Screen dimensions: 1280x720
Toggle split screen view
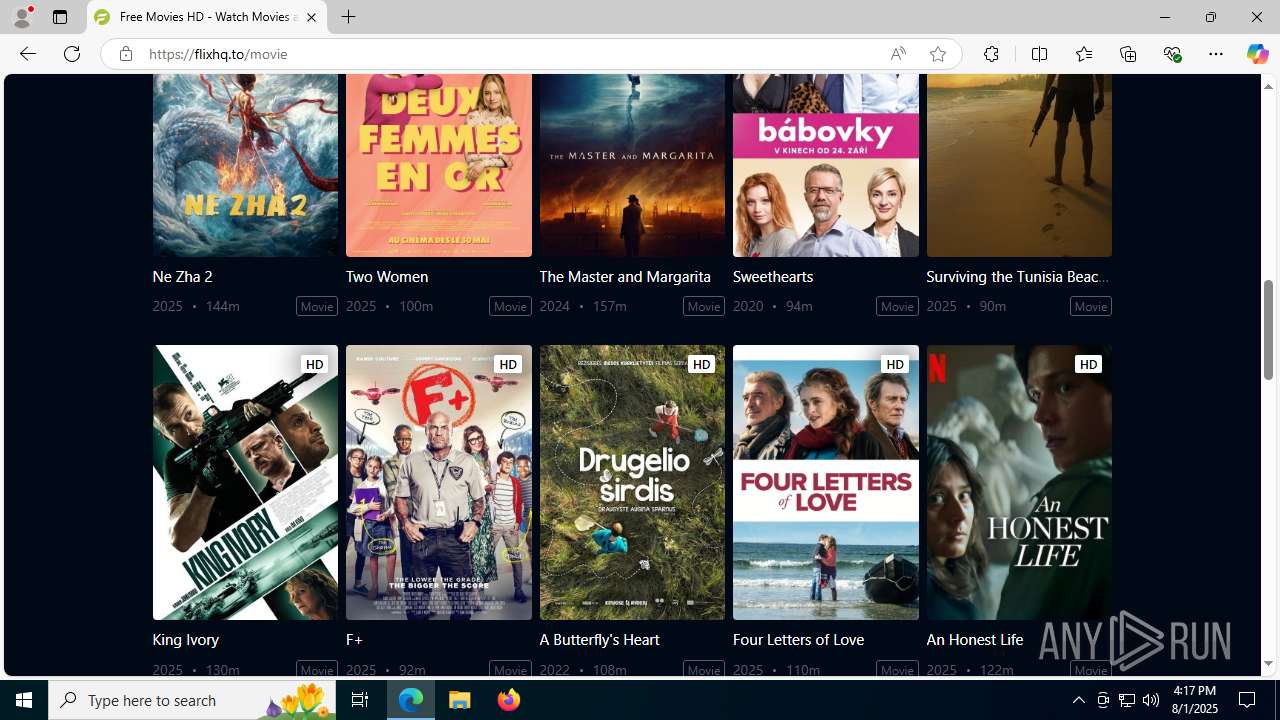[x=1039, y=54]
